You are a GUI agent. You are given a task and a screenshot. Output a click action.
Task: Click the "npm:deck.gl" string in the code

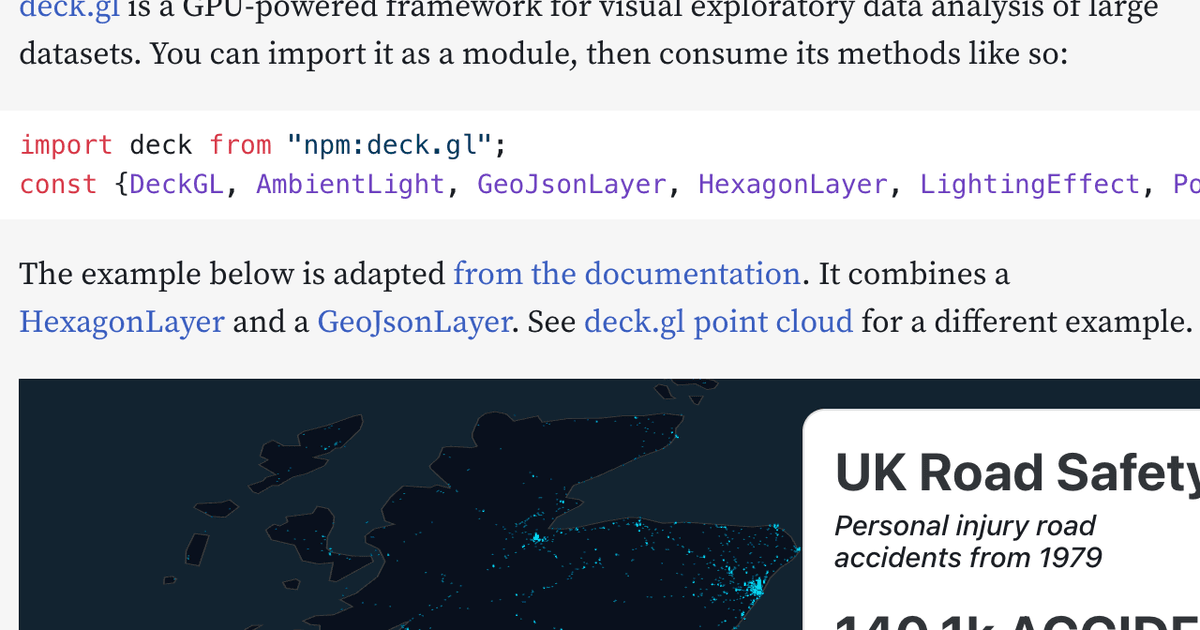[x=389, y=145]
